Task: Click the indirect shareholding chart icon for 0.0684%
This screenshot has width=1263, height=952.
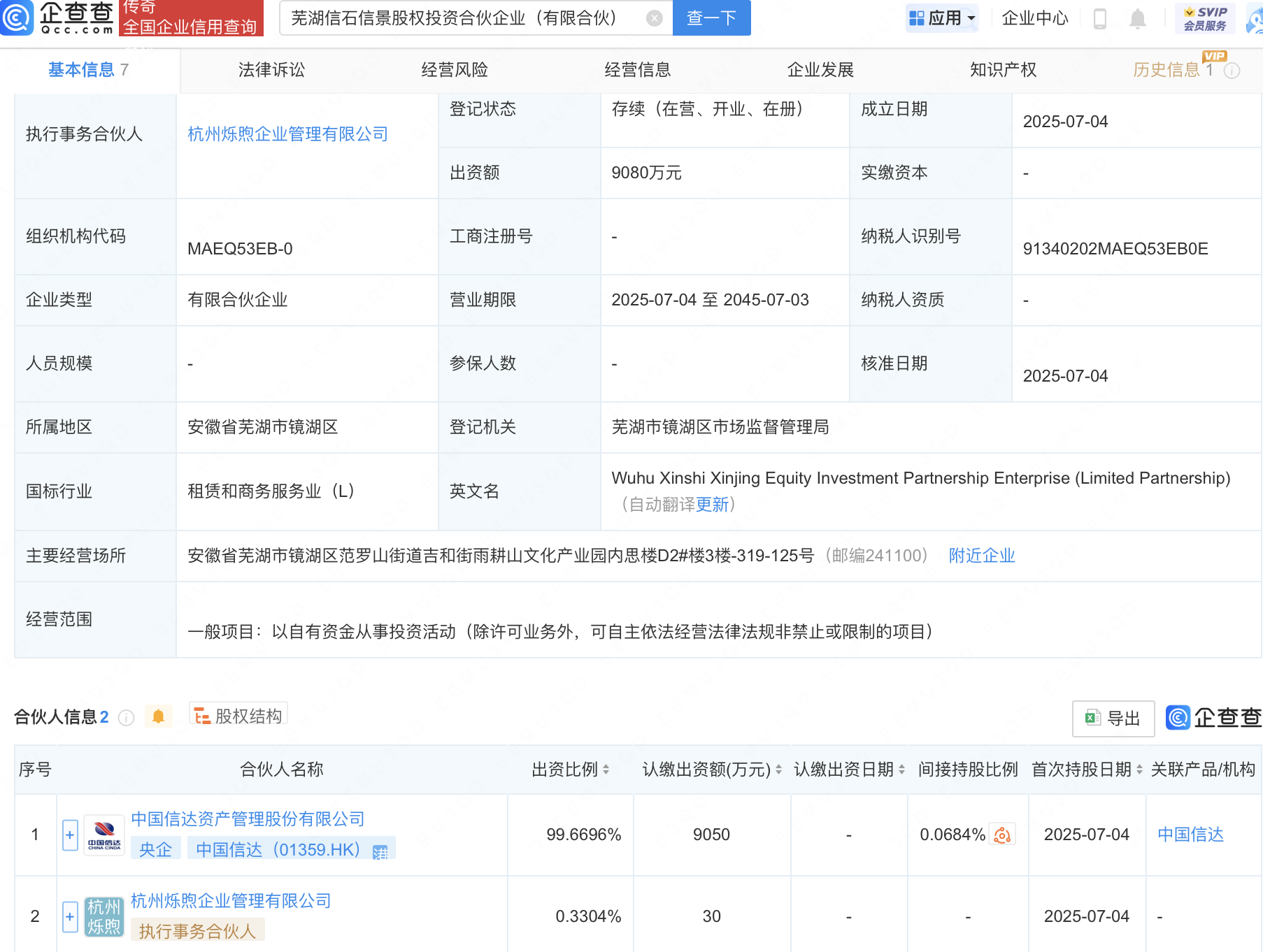Action: click(x=1002, y=835)
